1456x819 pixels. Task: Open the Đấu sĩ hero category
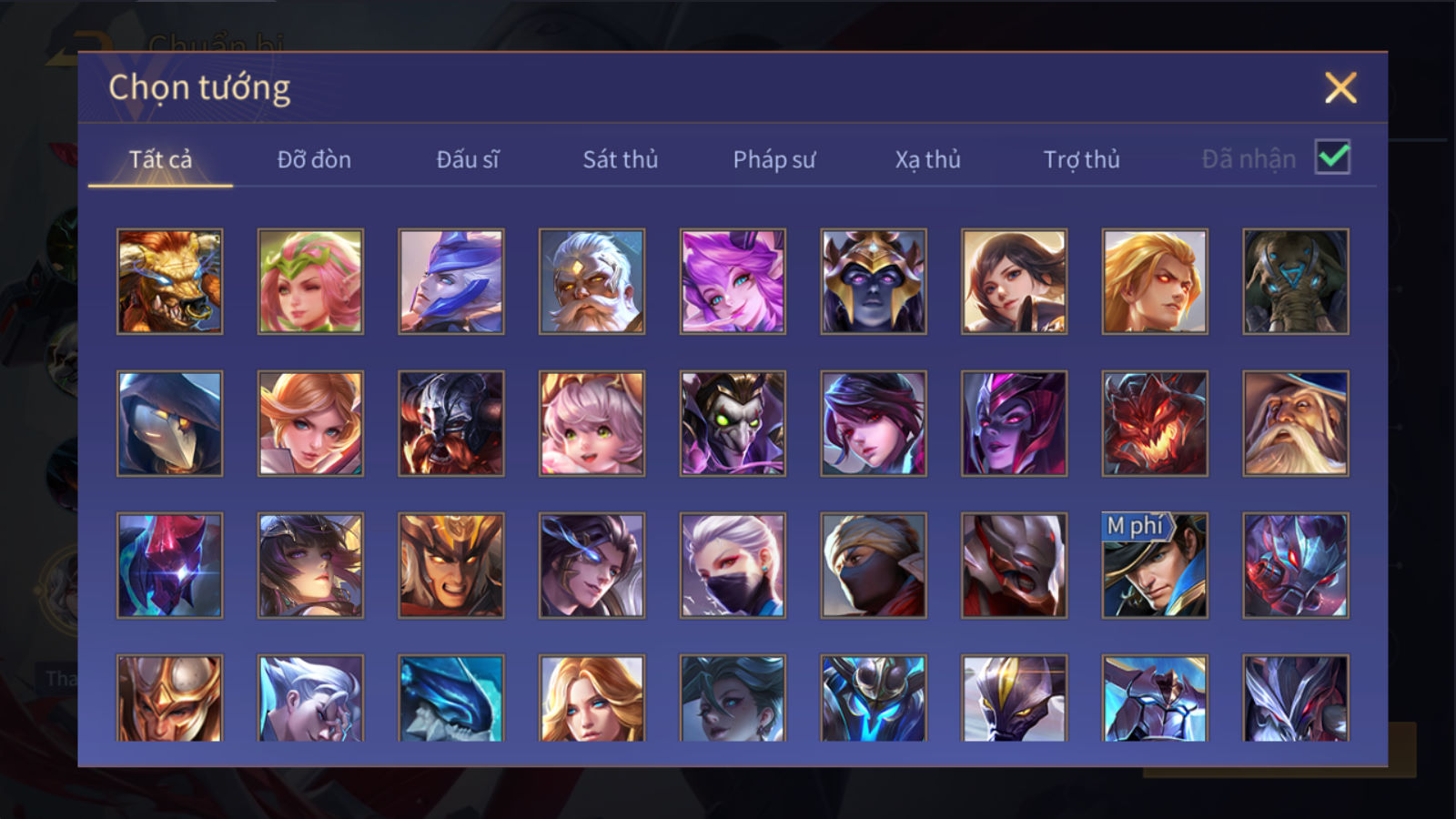tap(468, 159)
